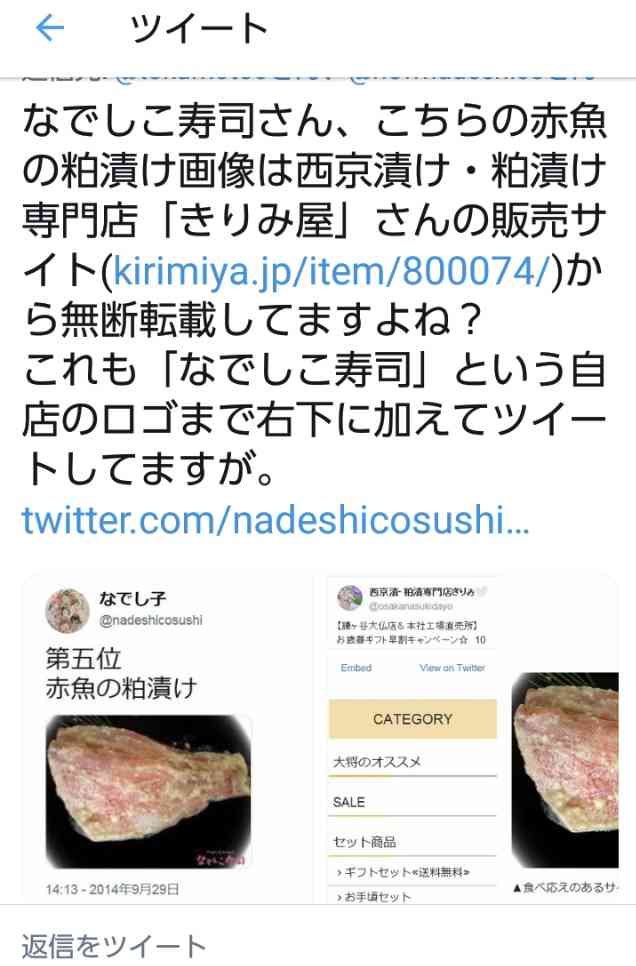This screenshot has width=636, height=966.
Task: Click the 第五位 赤魚の粕漬け tweet text
Action: 121,673
